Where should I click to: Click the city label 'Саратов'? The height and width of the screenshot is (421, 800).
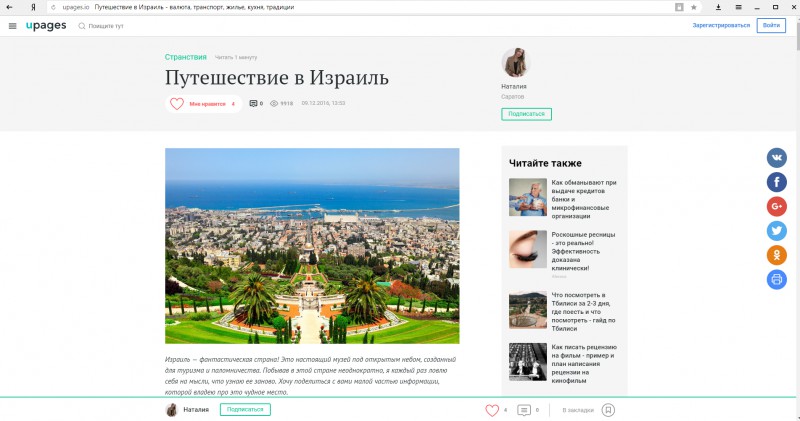pyautogui.click(x=512, y=96)
